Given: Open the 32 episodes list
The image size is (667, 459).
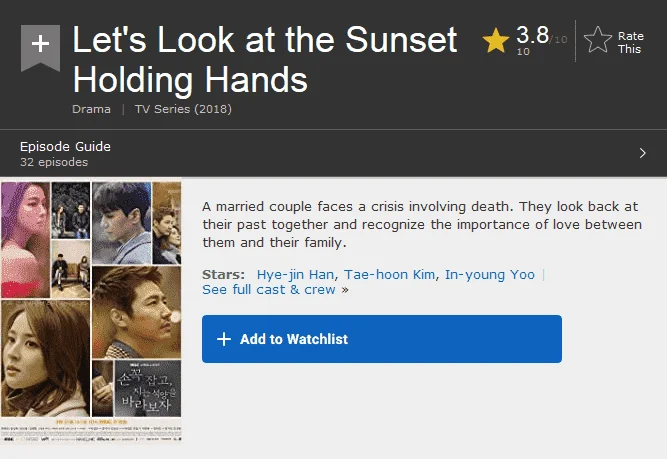Looking at the screenshot, I should tap(54, 162).
